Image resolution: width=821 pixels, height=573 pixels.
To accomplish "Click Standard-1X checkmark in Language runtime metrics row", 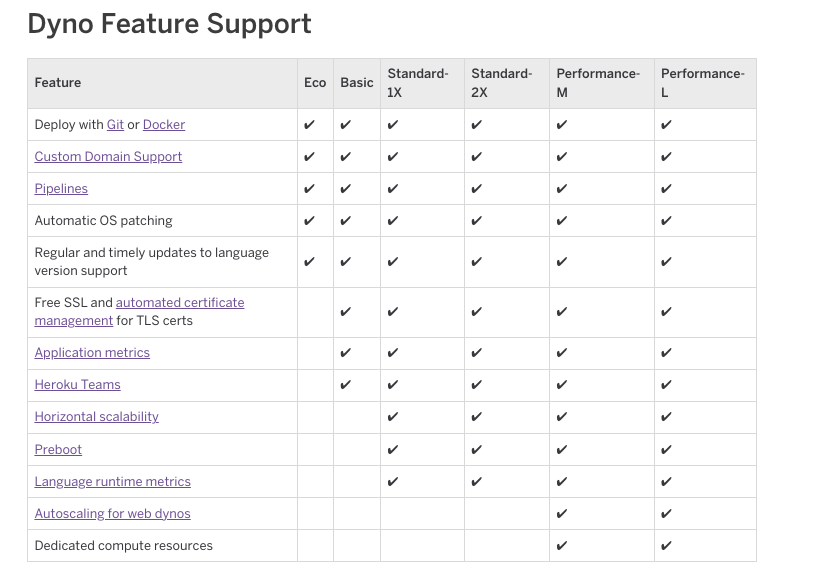I will pyautogui.click(x=393, y=481).
